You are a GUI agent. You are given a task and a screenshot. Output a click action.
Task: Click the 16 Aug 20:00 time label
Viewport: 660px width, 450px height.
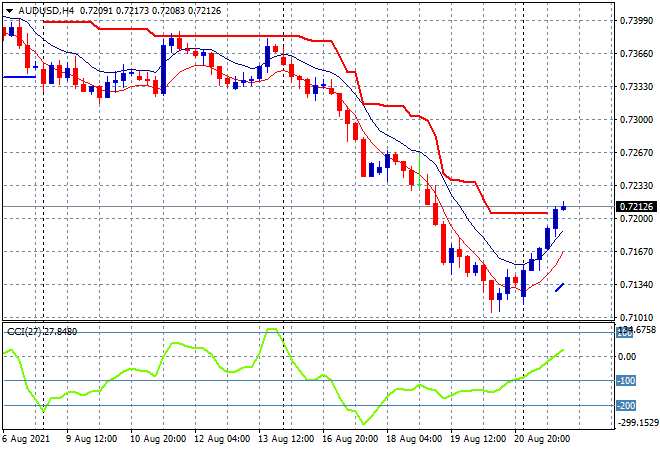pos(350,439)
